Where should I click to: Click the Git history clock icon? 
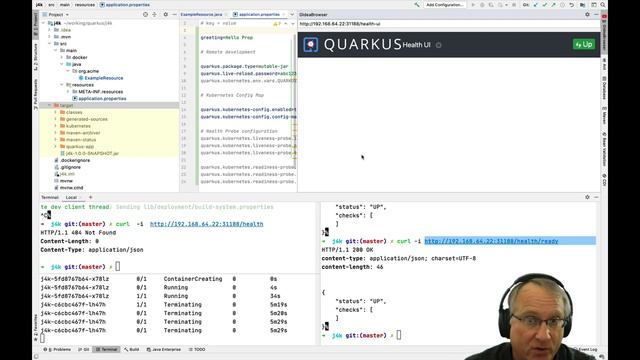click(562, 5)
